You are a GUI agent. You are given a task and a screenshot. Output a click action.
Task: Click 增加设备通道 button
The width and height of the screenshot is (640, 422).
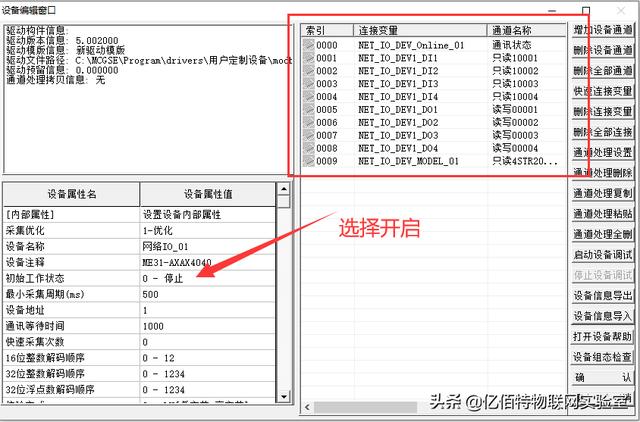click(602, 30)
